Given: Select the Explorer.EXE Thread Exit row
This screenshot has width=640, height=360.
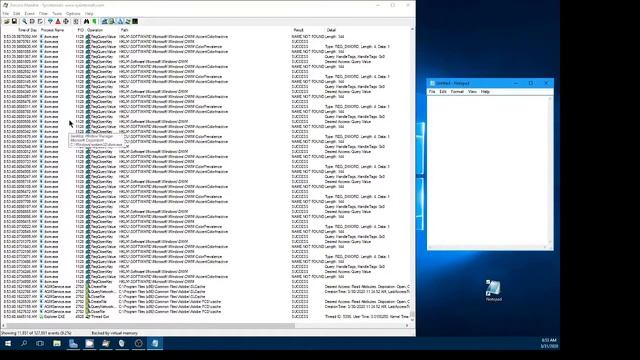Looking at the screenshot, I should [x=206, y=316].
